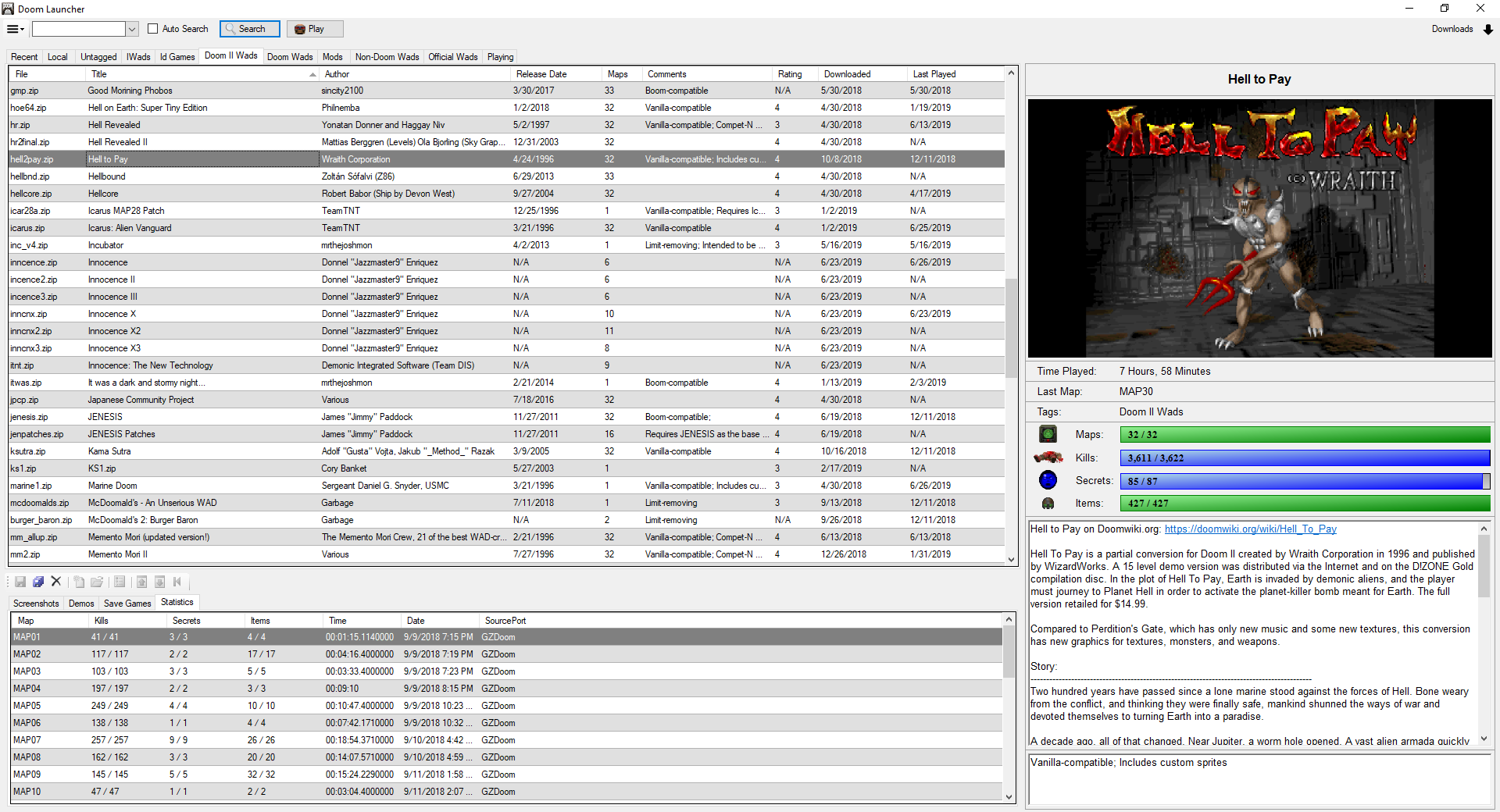The height and width of the screenshot is (812, 1500).
Task: Switch to the Non-Doom Wads tab
Action: point(387,57)
